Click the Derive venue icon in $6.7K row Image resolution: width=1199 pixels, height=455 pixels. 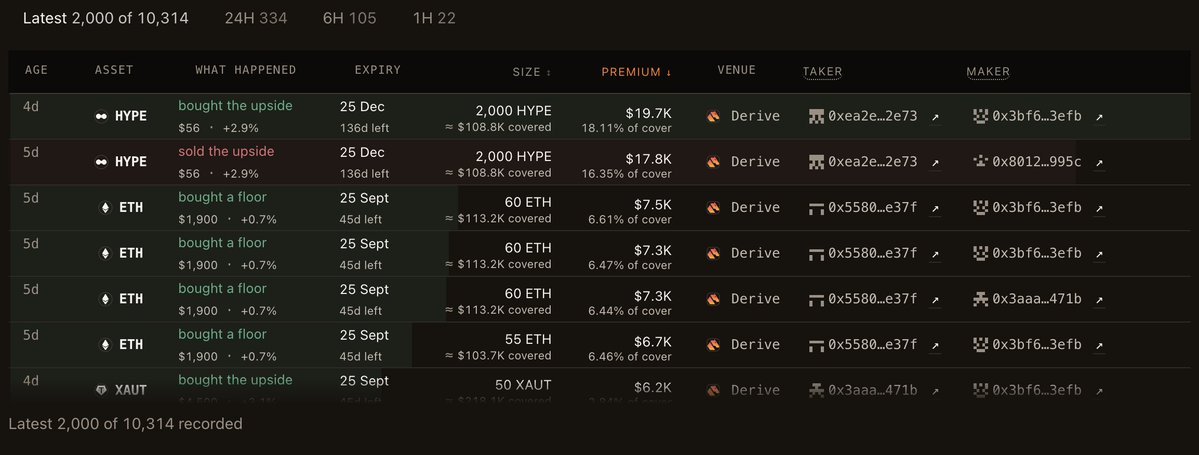[713, 345]
